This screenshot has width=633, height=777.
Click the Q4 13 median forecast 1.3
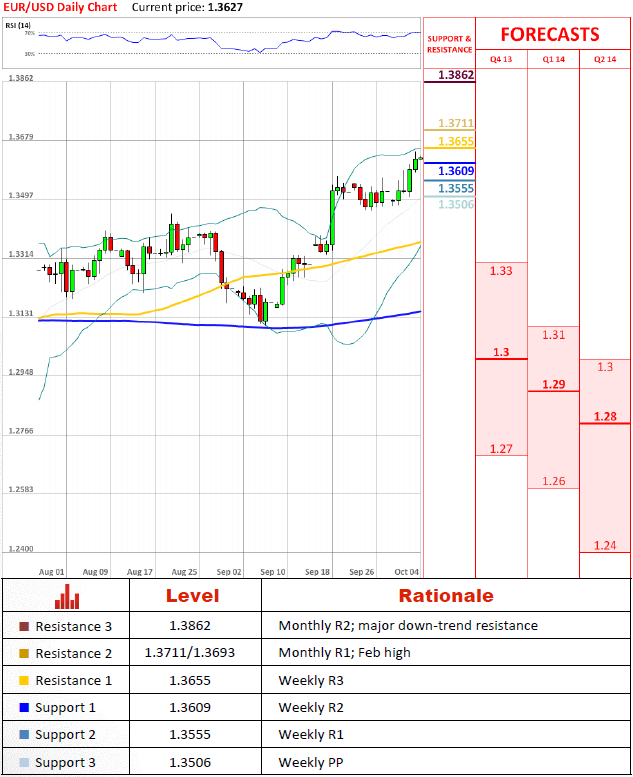pos(501,352)
